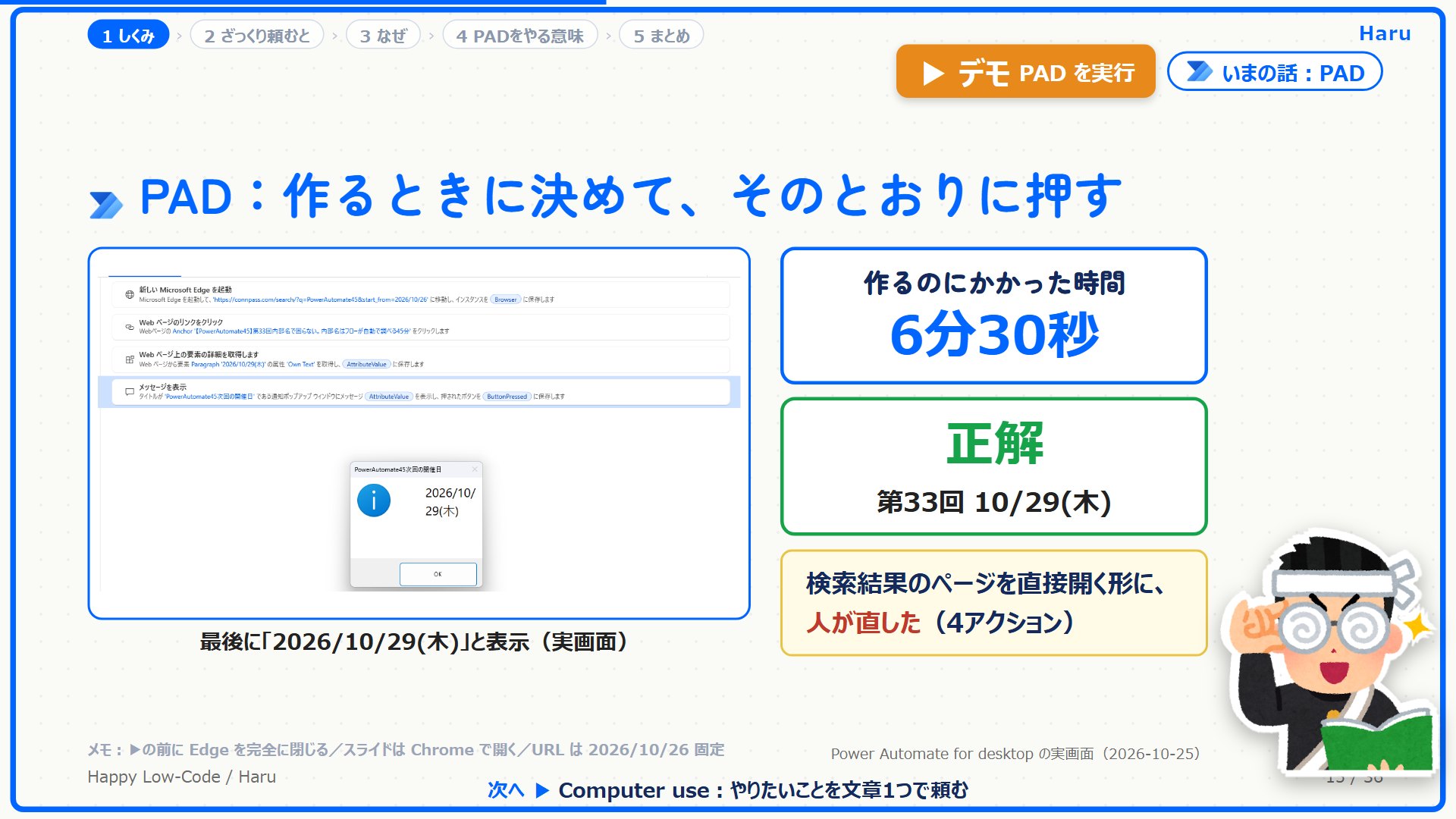Switch to '5 まとめ' section

(661, 35)
